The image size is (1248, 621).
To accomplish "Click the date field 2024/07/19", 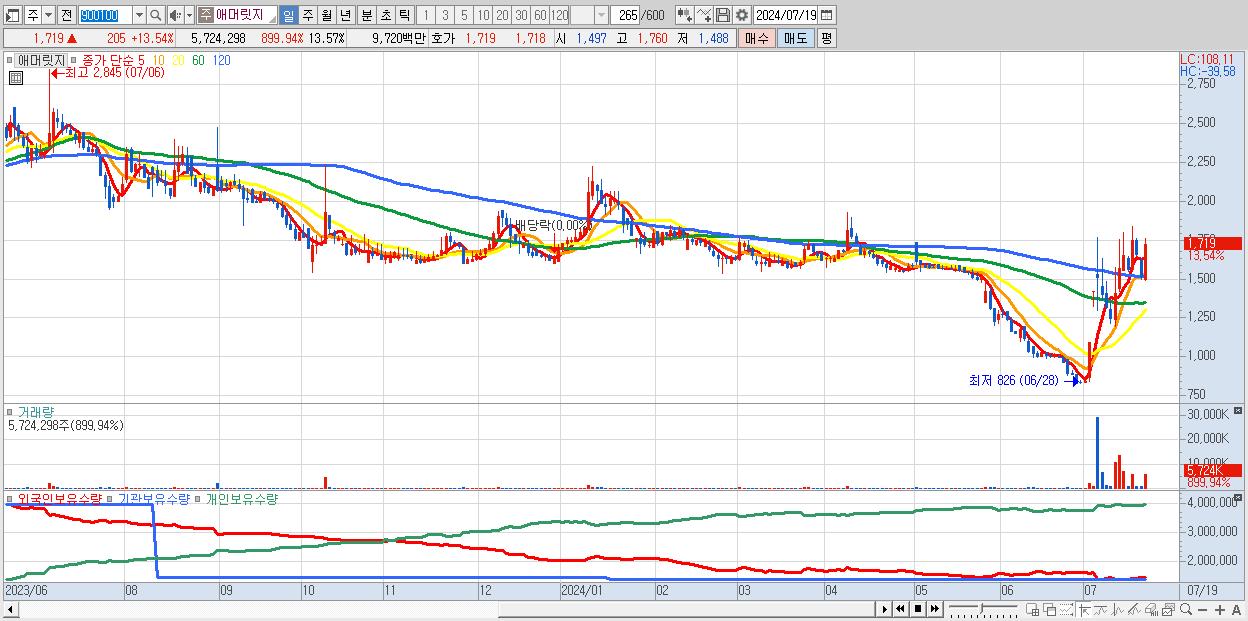I will 785,15.
